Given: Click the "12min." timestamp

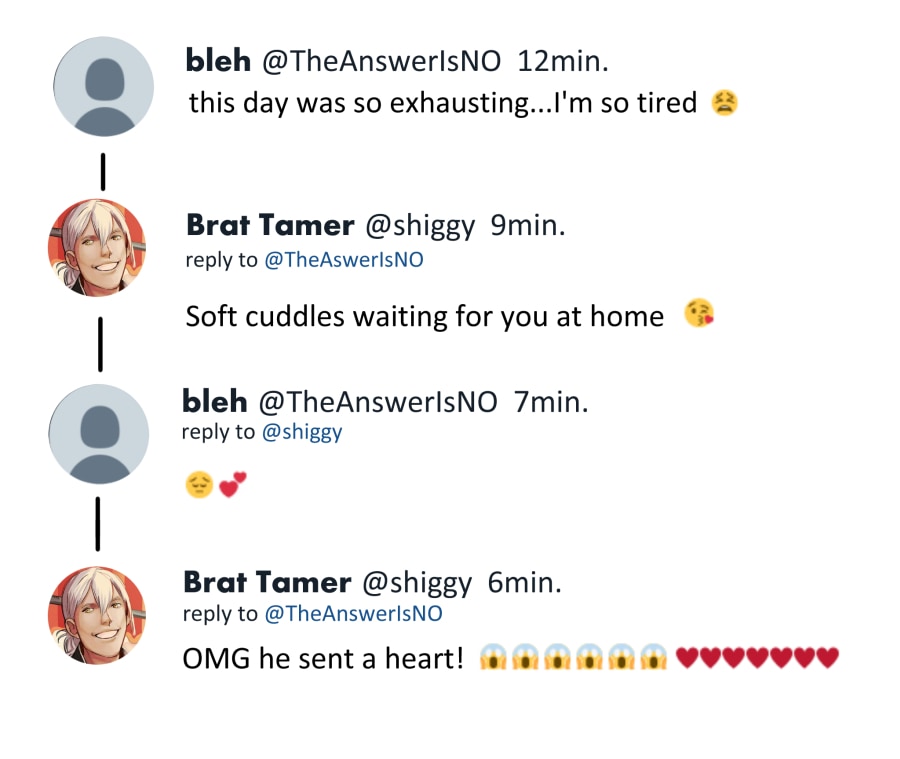Looking at the screenshot, I should click(563, 62).
